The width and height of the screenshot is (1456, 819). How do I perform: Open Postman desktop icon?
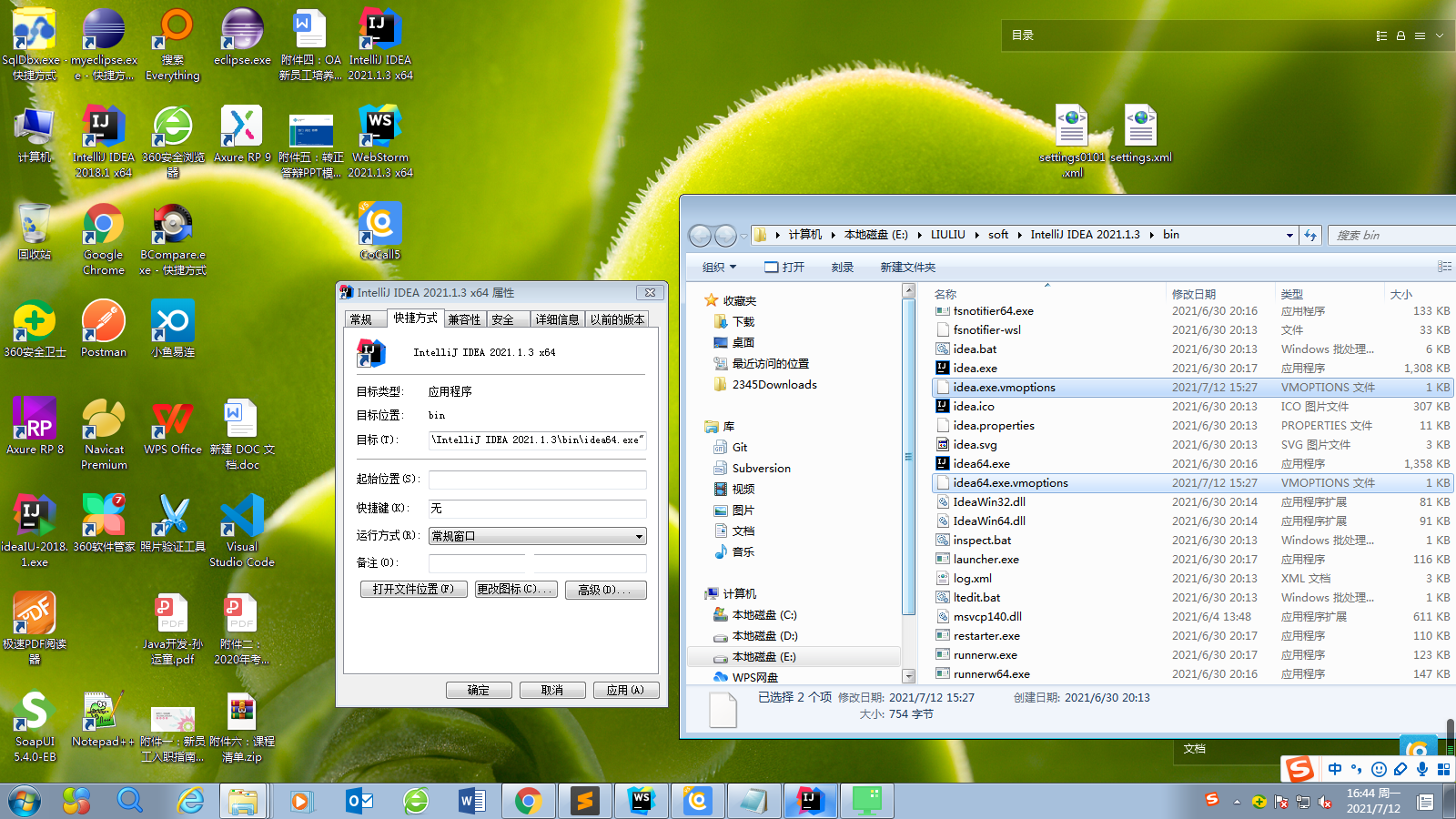point(104,328)
